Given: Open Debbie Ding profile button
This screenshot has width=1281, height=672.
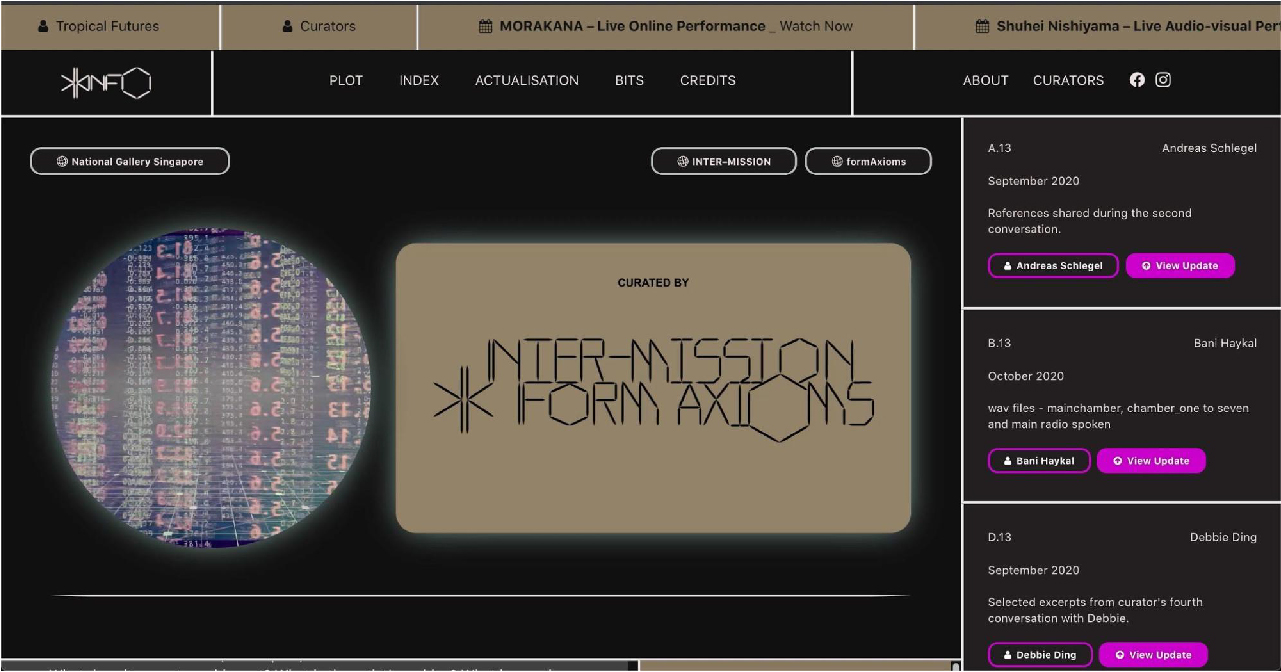Looking at the screenshot, I should click(1040, 655).
